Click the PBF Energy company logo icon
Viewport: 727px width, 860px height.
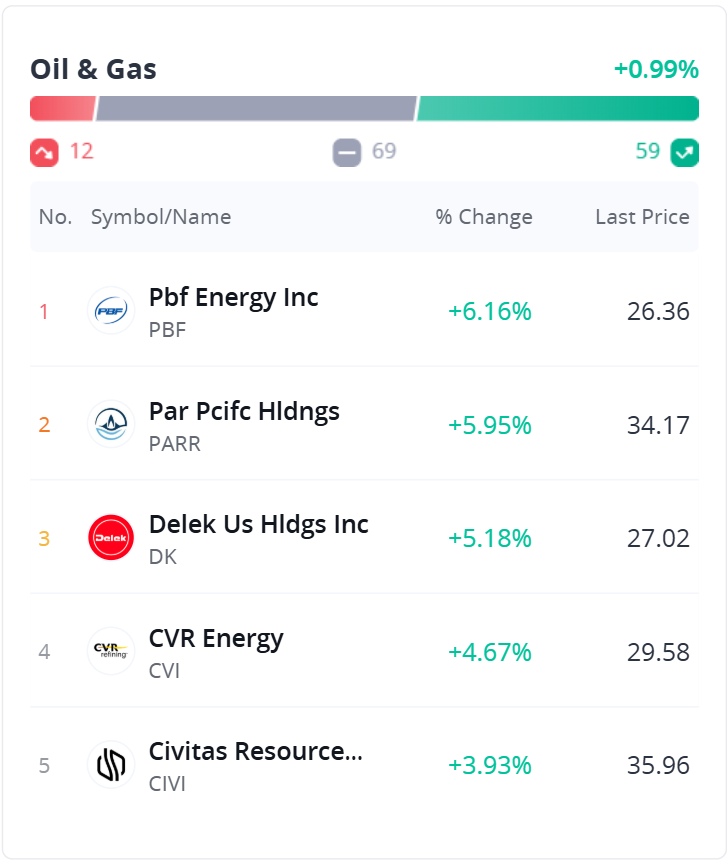[x=111, y=311]
